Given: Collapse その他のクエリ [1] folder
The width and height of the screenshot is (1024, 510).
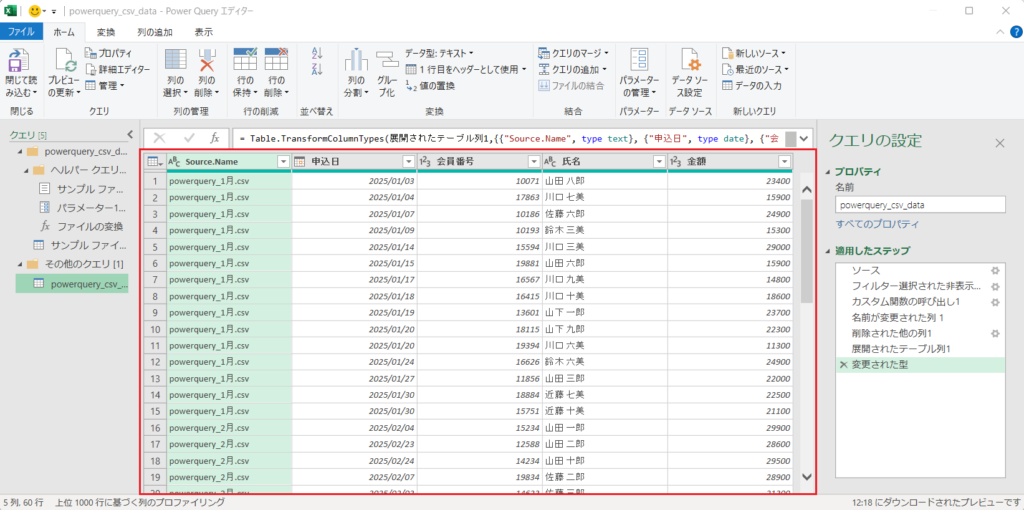Looking at the screenshot, I should click(20, 264).
